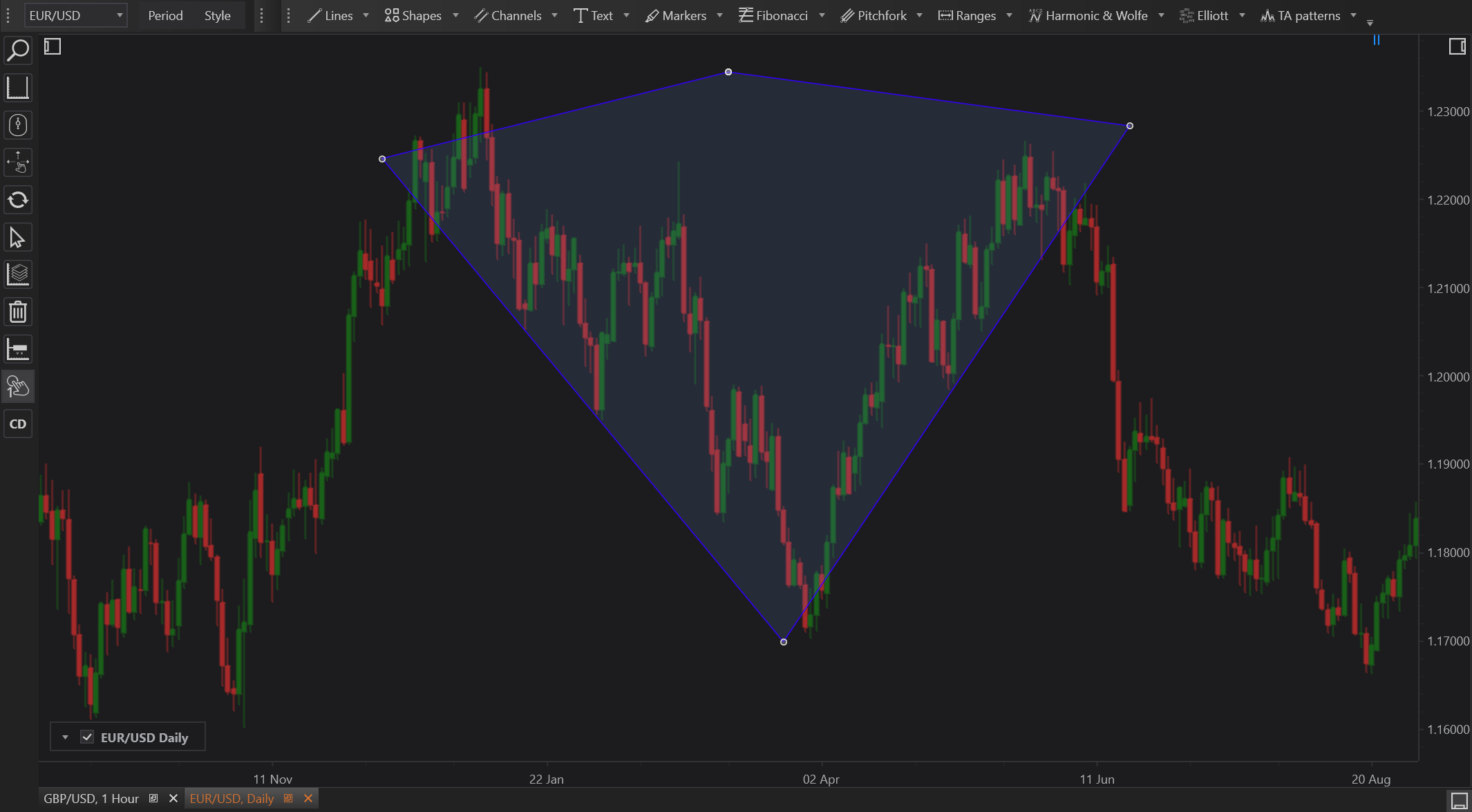The height and width of the screenshot is (812, 1472).
Task: Select the arrow cursor tool
Action: coord(18,238)
